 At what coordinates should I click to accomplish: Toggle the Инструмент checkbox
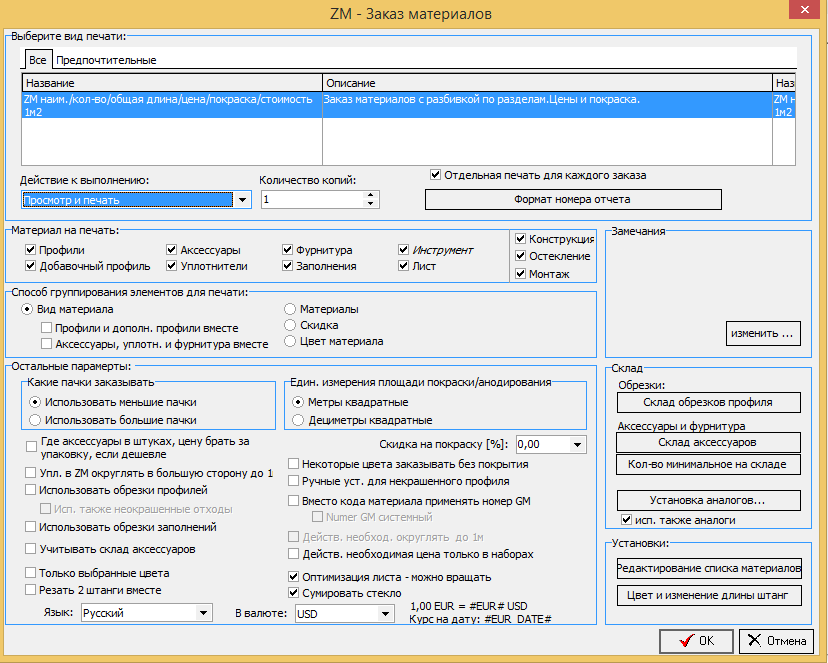pos(403,250)
